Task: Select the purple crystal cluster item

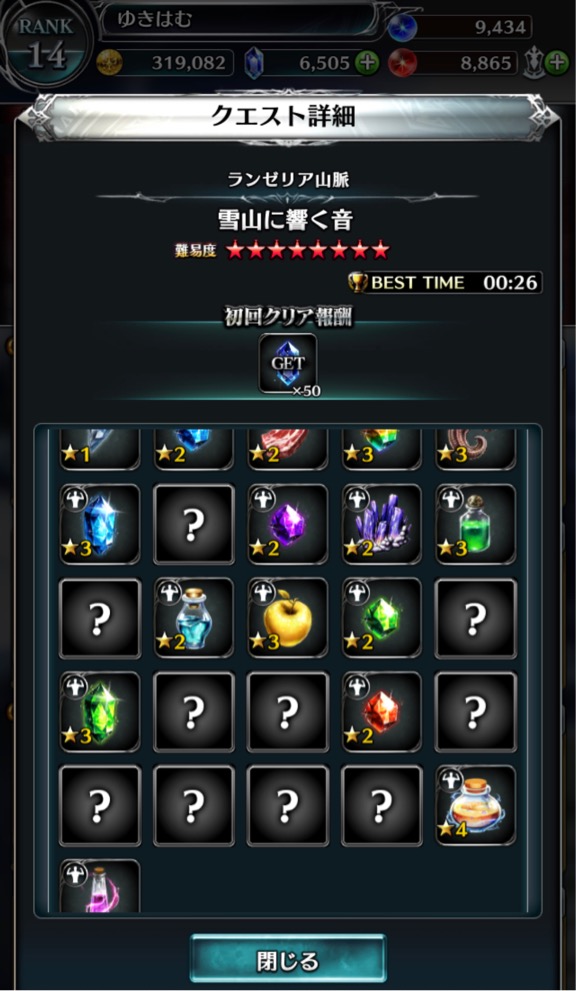Action: pyautogui.click(x=382, y=524)
